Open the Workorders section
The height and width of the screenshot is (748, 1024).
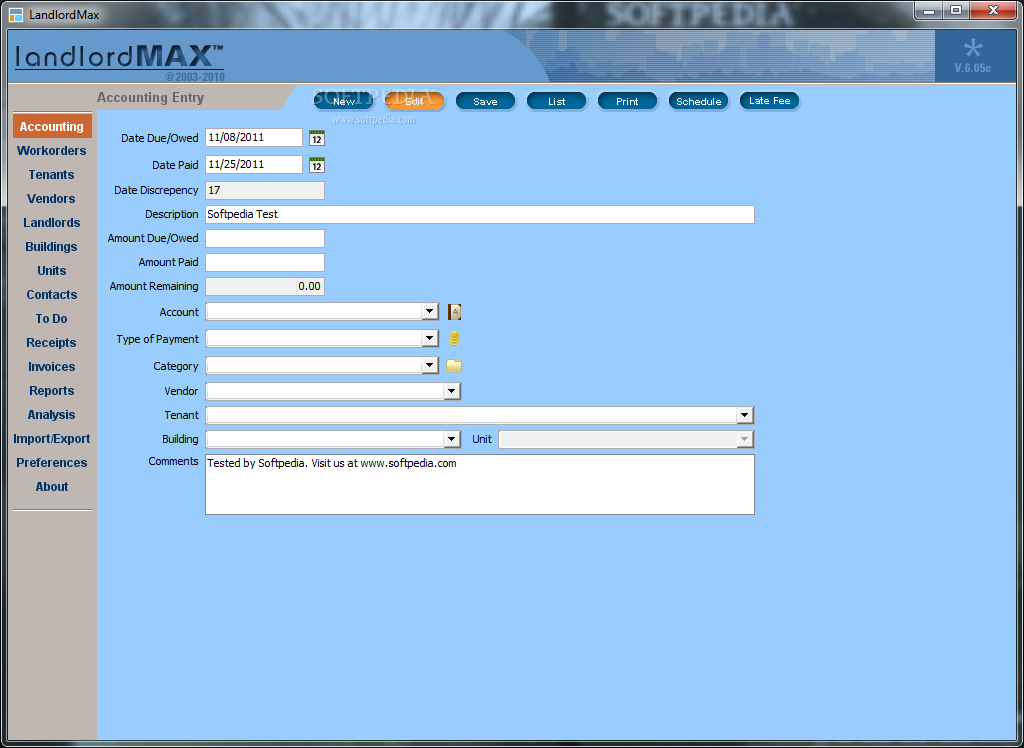(52, 150)
